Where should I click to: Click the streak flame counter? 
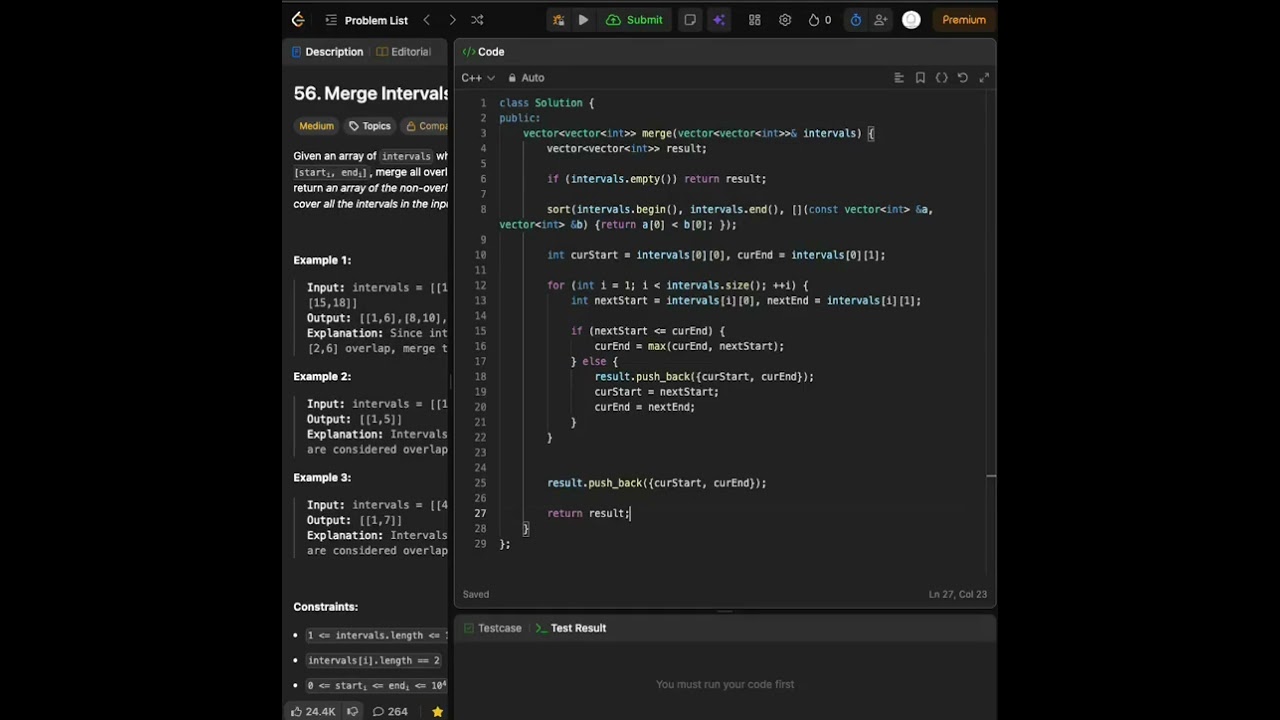[820, 20]
